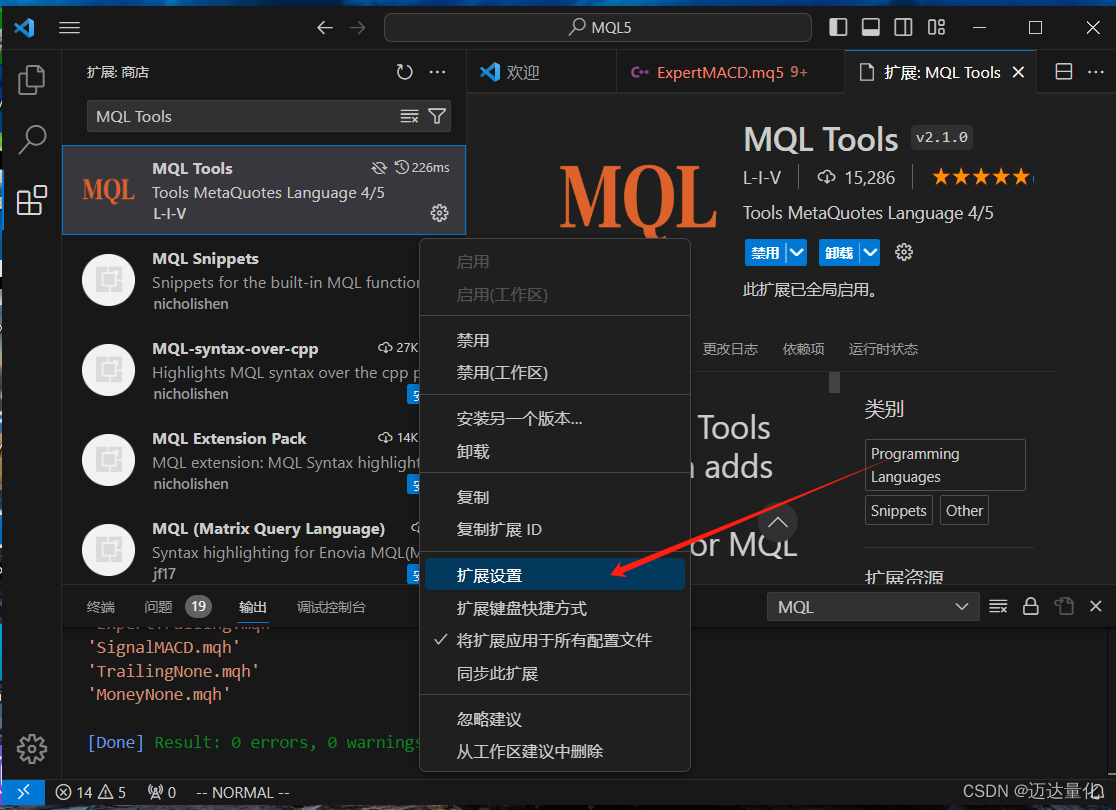
Task: Select Extension Settings in context menu
Action: pyautogui.click(x=554, y=575)
